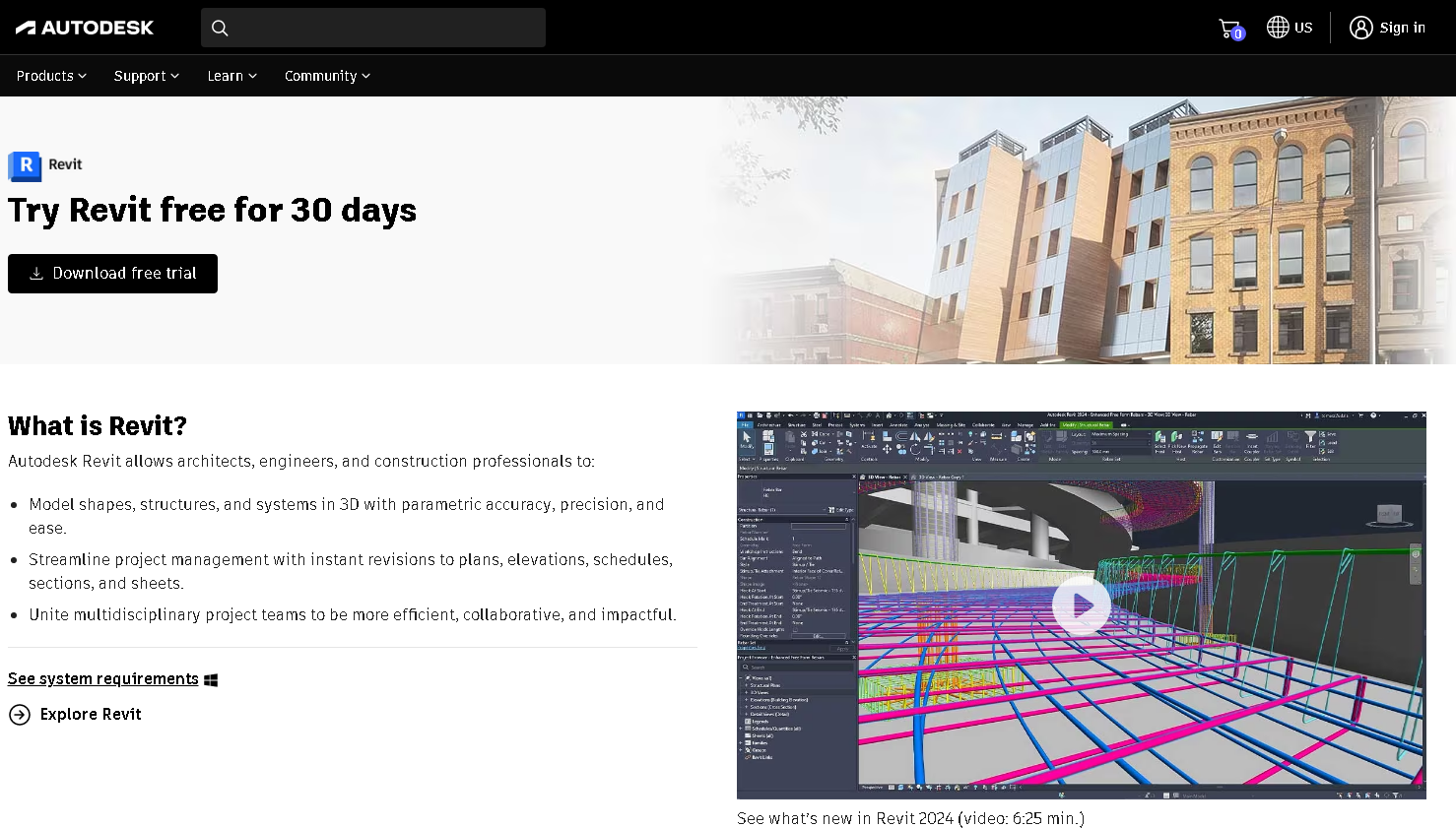The height and width of the screenshot is (828, 1456).
Task: Click the bullet about Unite multidisciplinary project teams
Action: click(353, 614)
